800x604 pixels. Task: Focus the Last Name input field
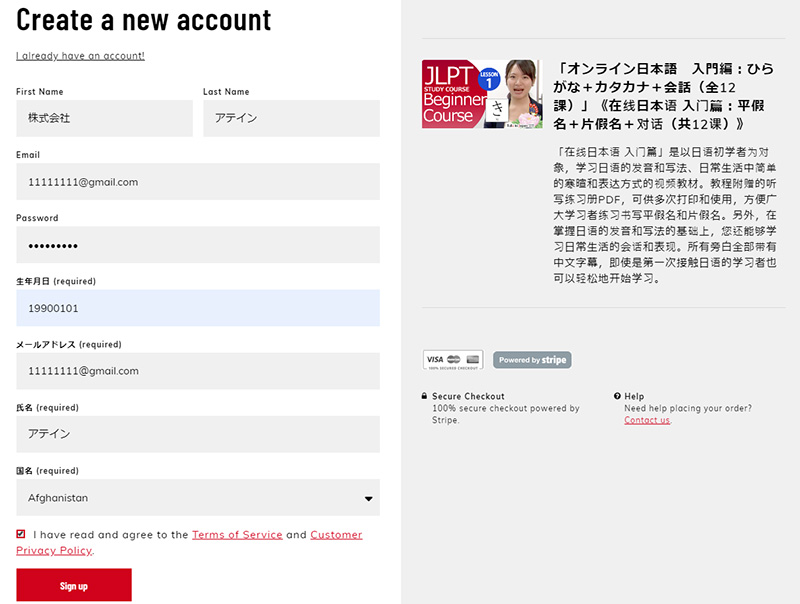click(291, 118)
